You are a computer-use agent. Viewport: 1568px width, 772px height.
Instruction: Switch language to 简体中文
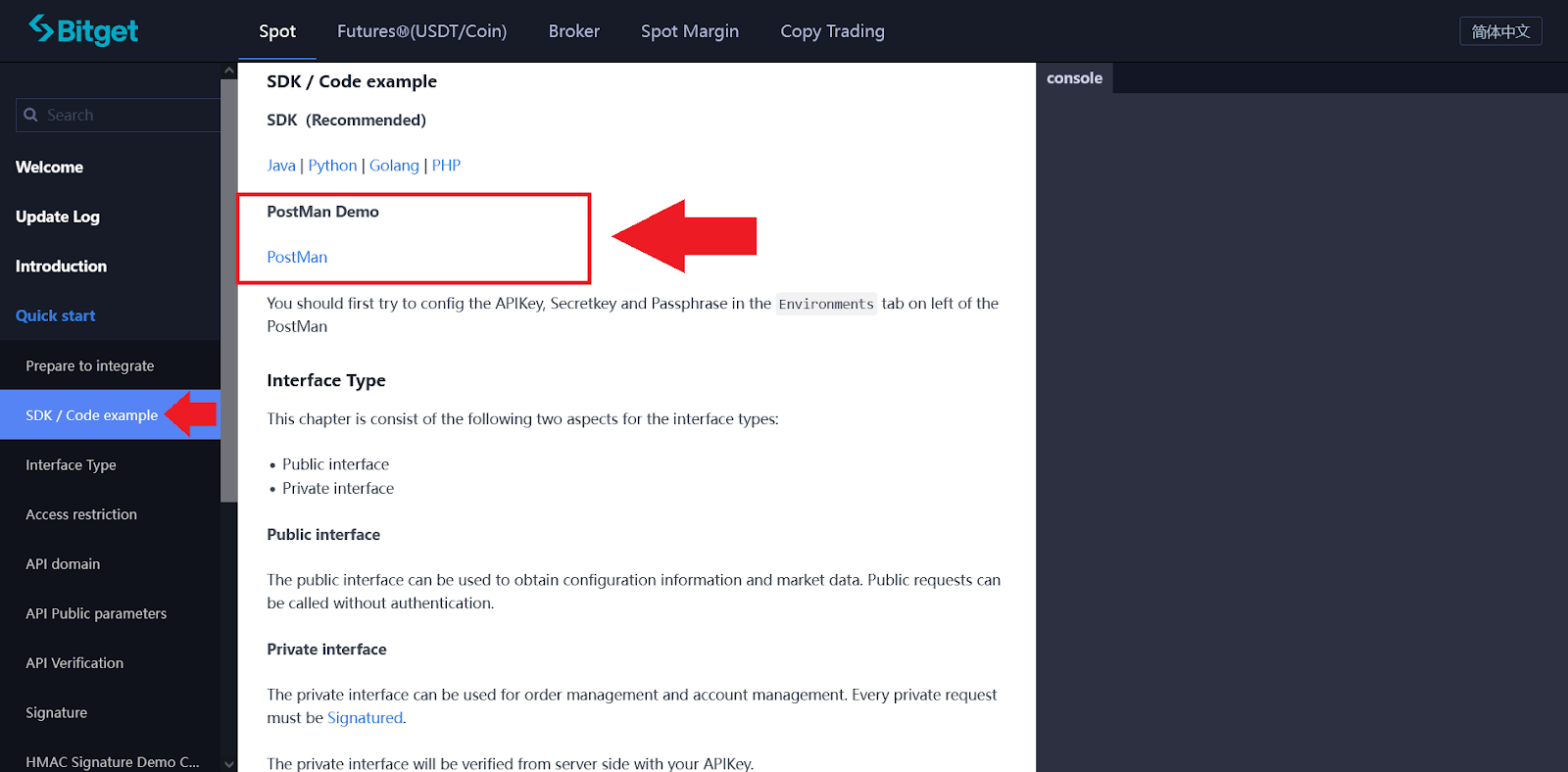pyautogui.click(x=1500, y=31)
